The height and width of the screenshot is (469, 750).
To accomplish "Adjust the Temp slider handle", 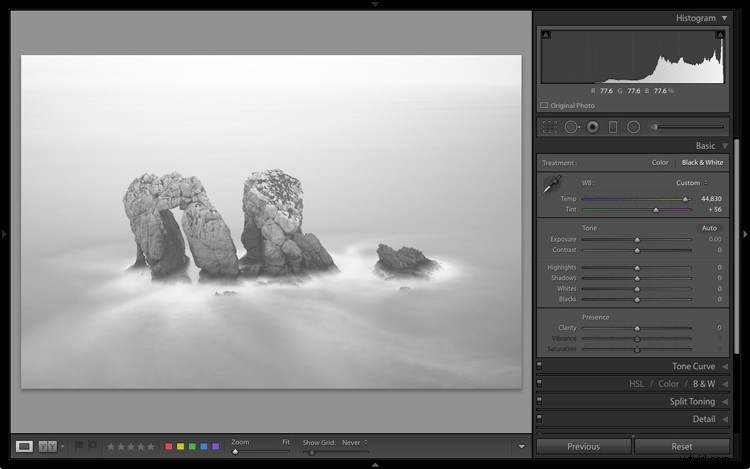I will point(685,199).
